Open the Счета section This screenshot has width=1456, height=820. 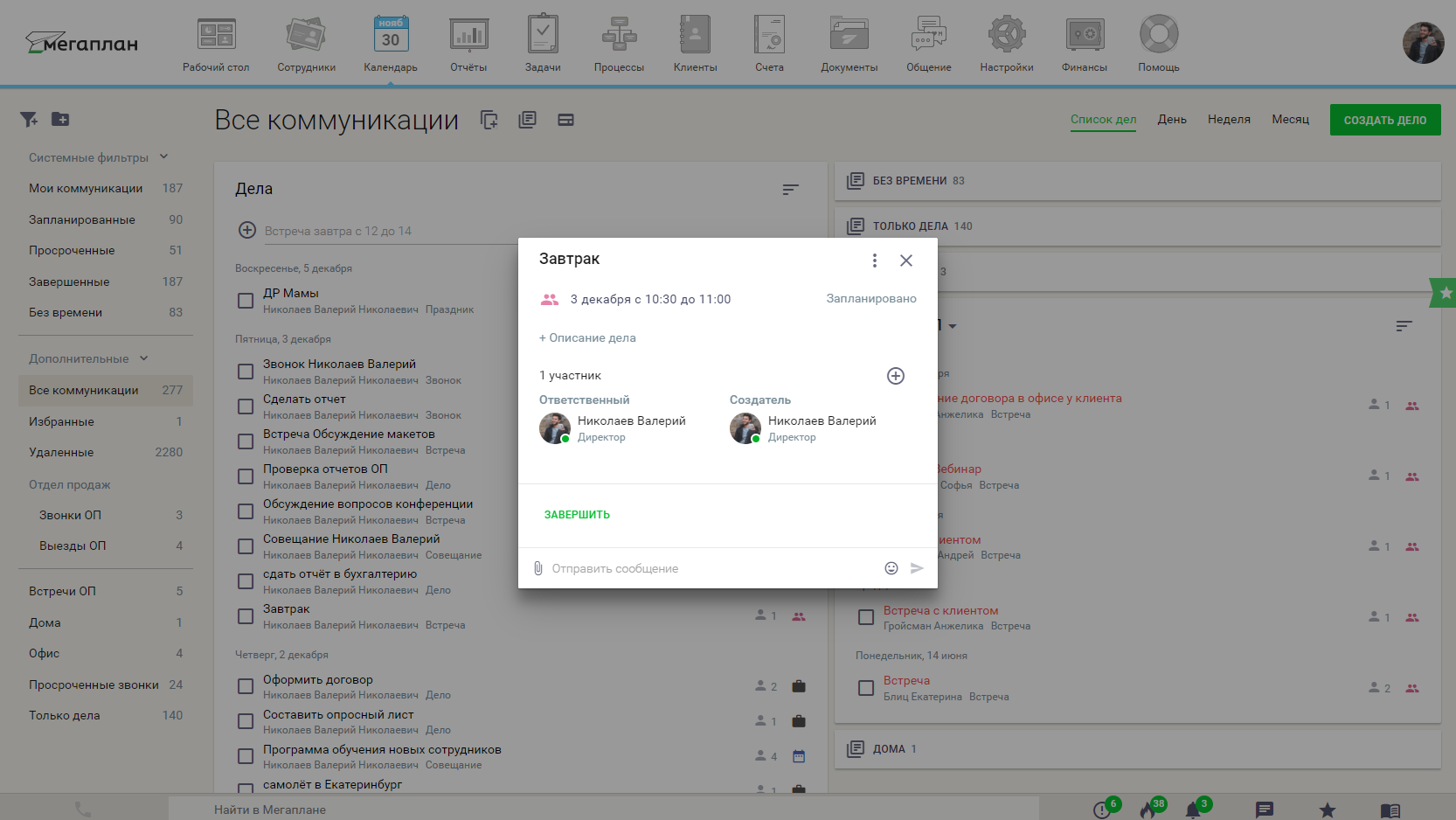769,44
